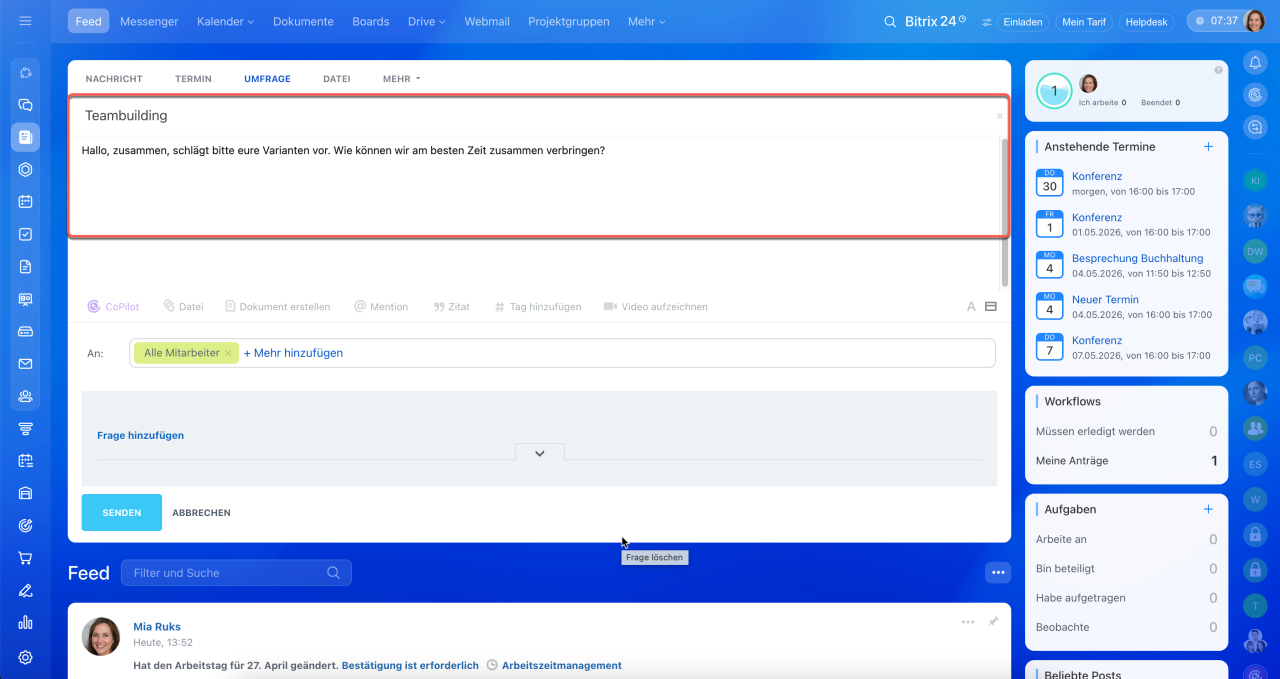Open the mail envelope icon in sidebar
This screenshot has height=679, width=1280.
[x=25, y=364]
